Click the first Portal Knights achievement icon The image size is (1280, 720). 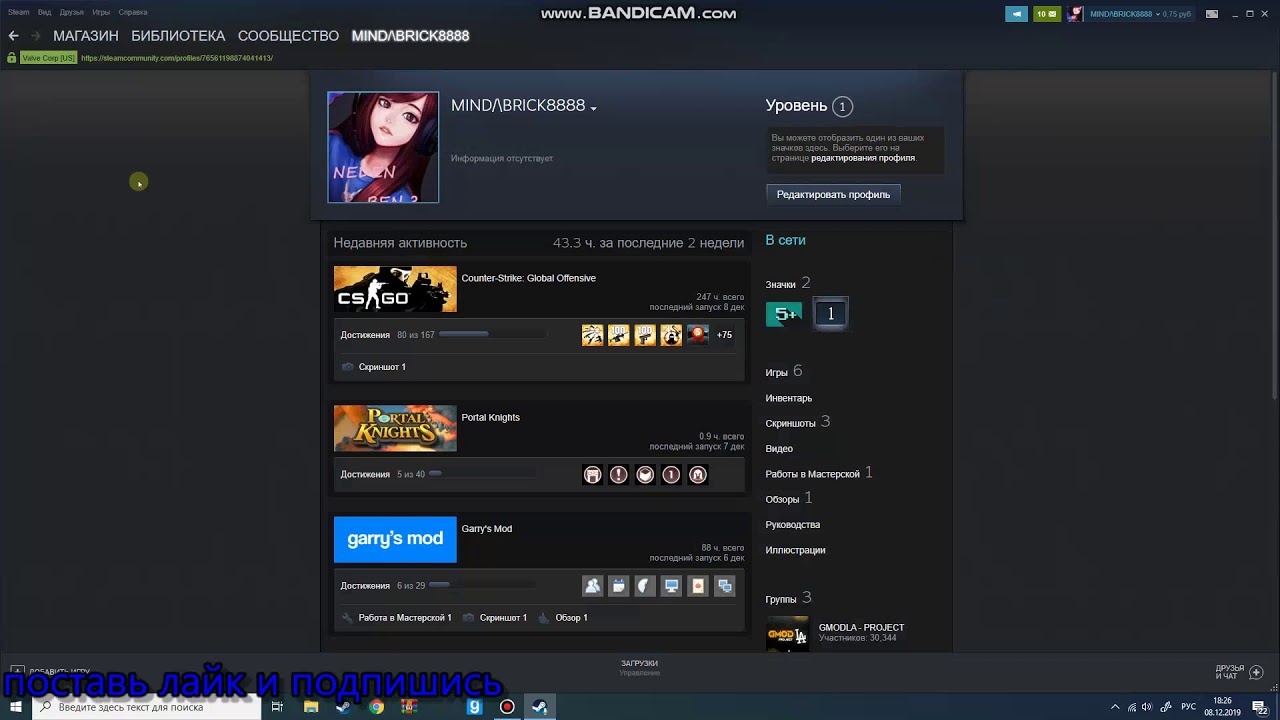[x=593, y=475]
